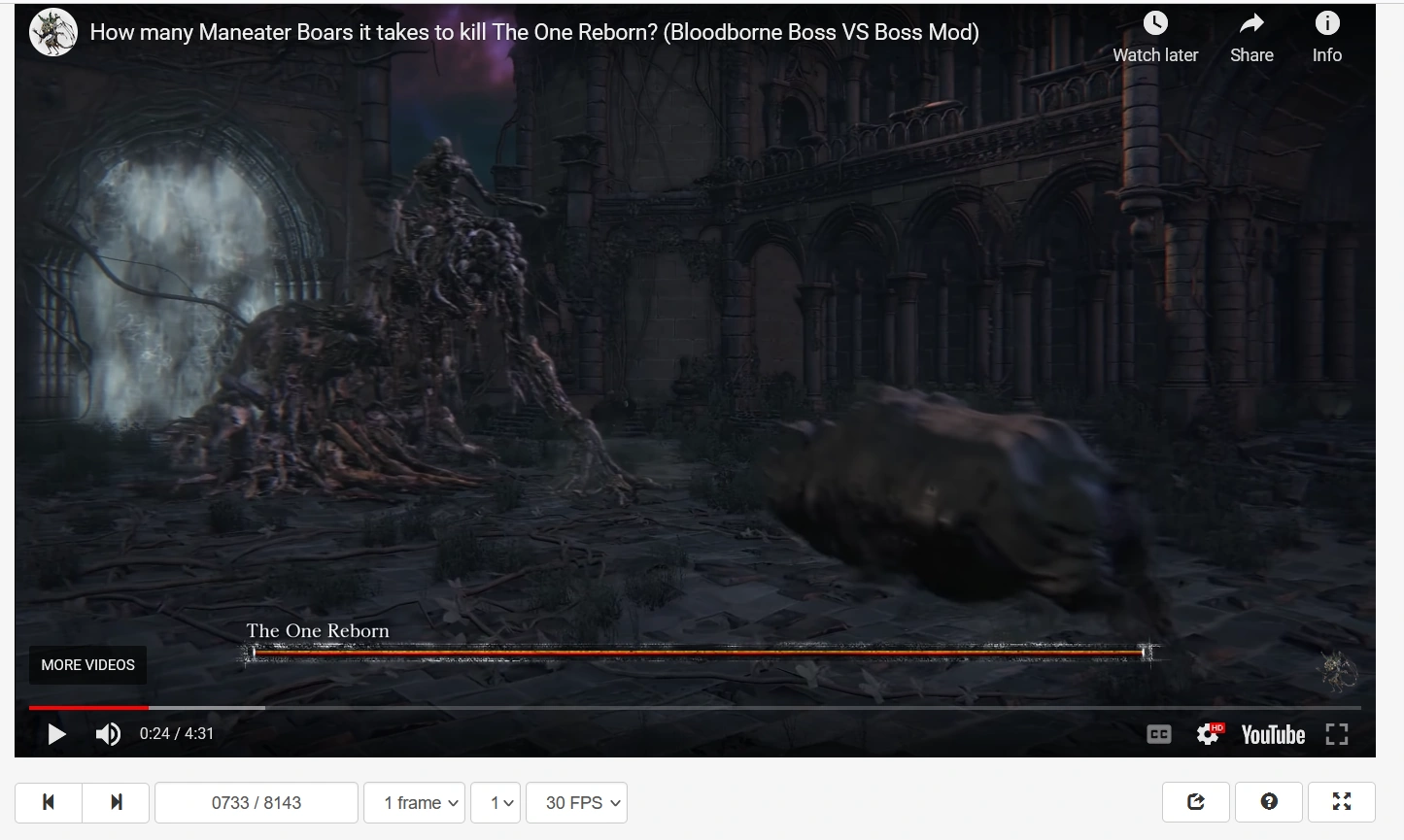Expand the page viewer with the arrows icon

tap(1342, 801)
